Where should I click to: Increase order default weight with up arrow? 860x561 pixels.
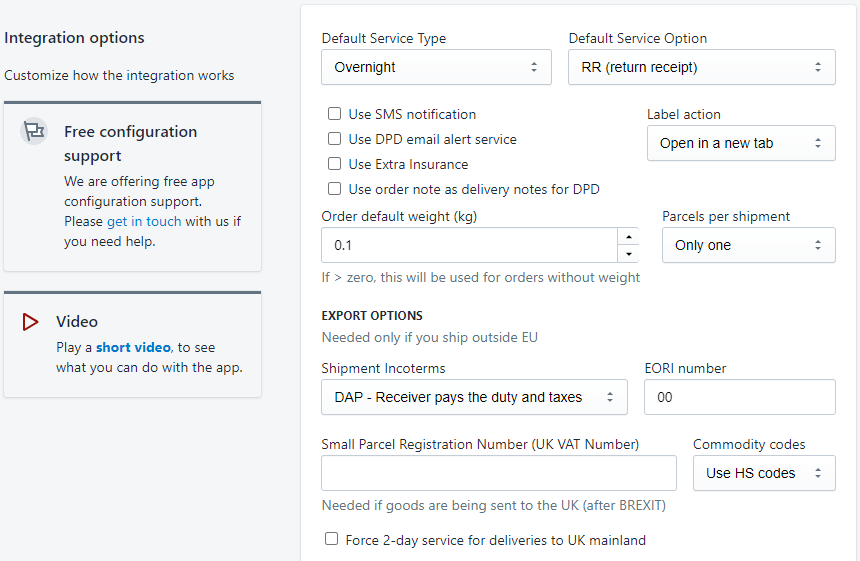coord(629,237)
